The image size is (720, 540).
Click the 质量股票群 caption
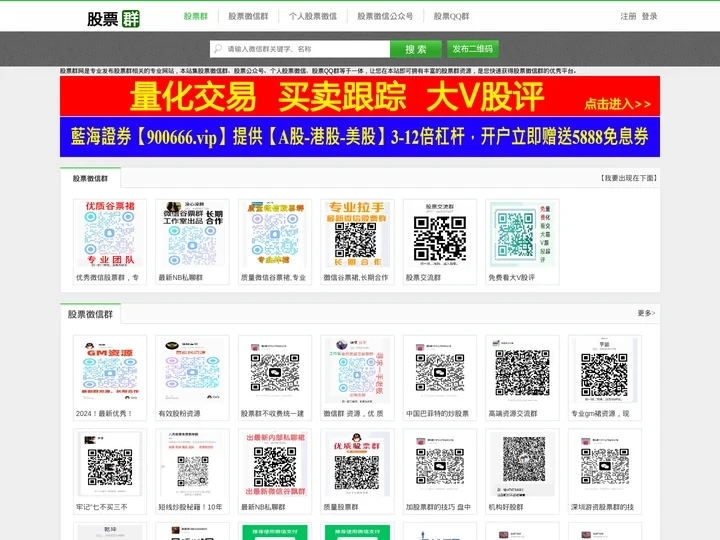(341, 507)
